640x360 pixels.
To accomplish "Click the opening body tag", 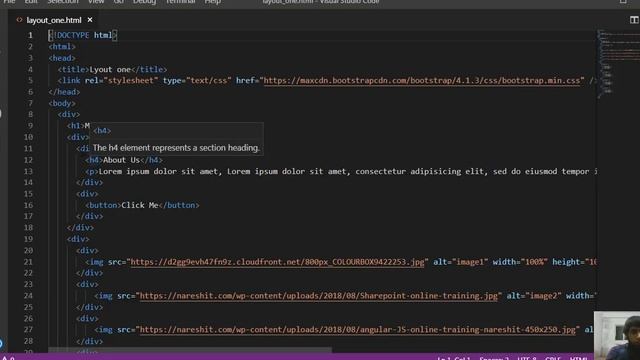I will [62, 103].
